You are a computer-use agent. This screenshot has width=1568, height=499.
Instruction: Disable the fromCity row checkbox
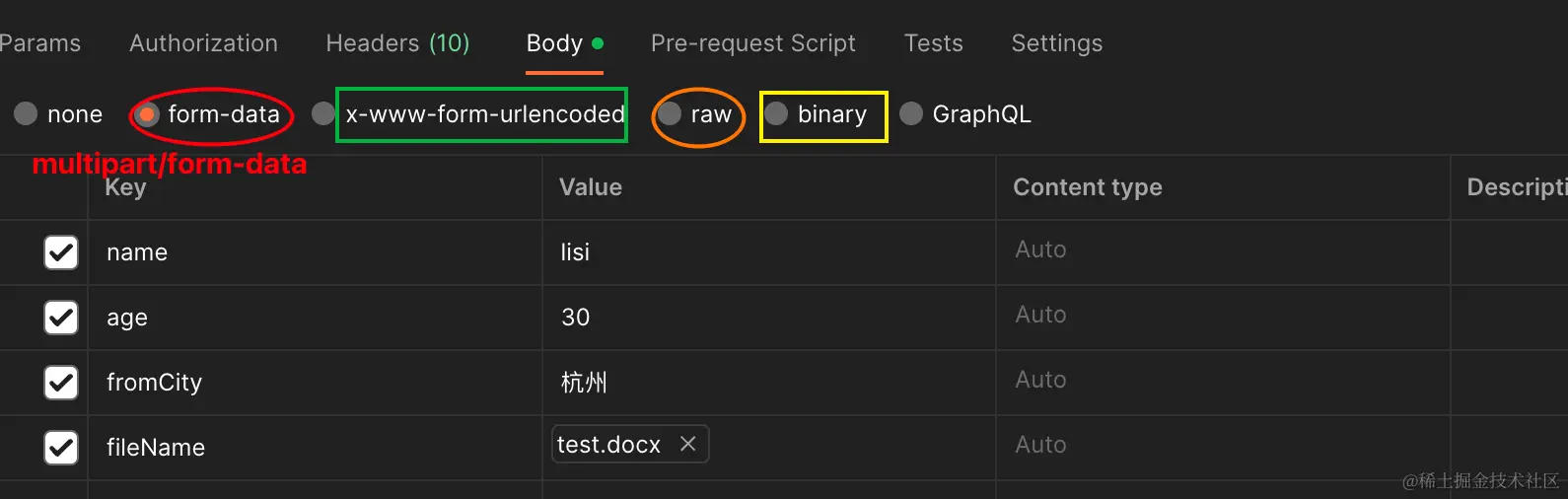click(x=61, y=383)
